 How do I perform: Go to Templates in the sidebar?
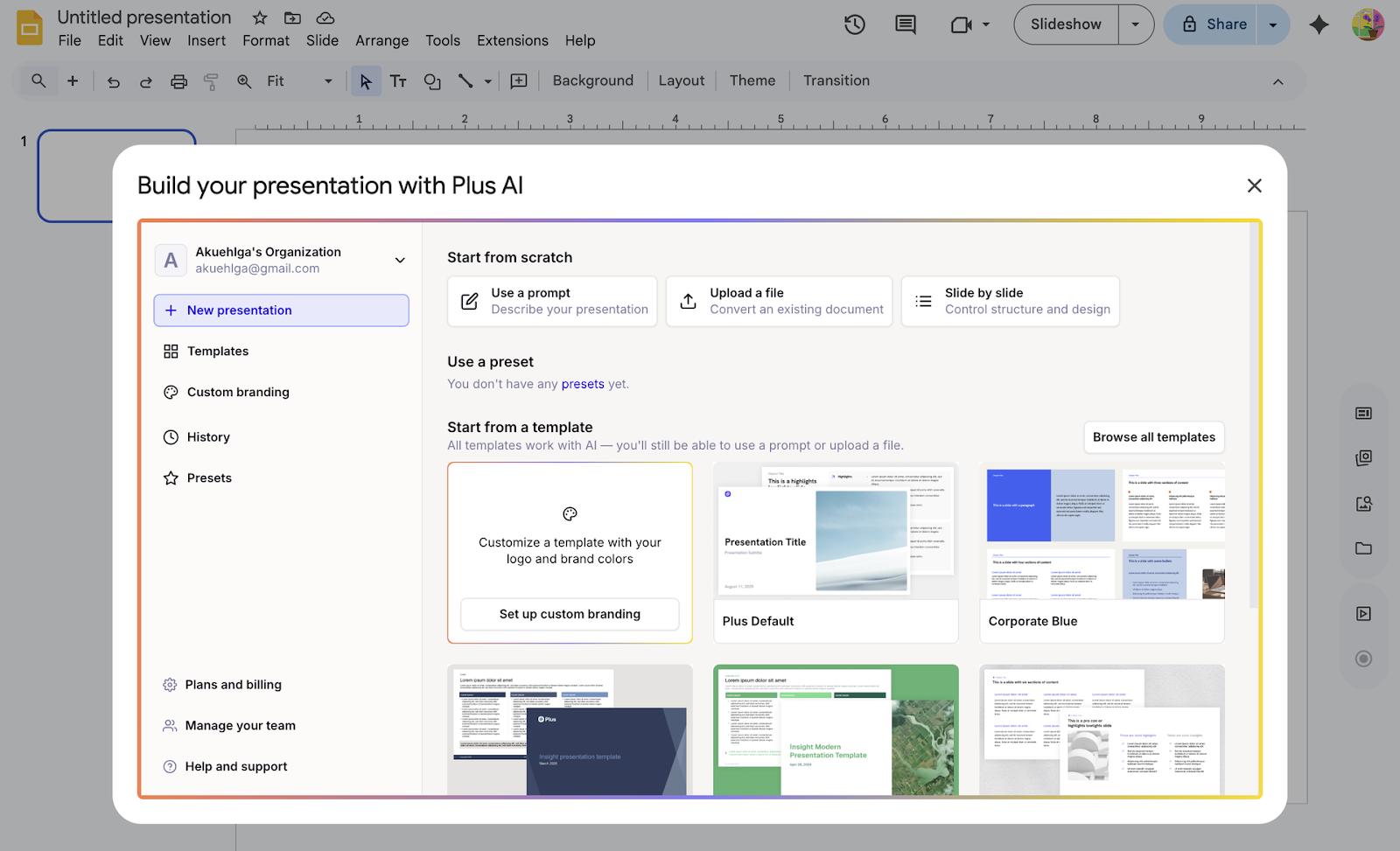[x=218, y=351]
